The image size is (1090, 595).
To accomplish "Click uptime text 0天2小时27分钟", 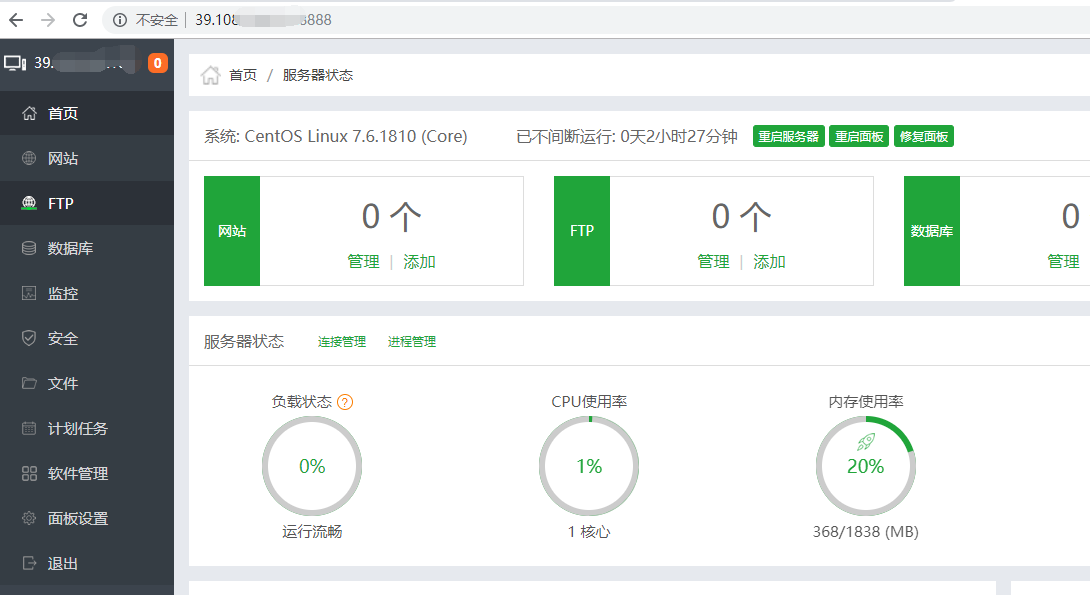I will (678, 136).
